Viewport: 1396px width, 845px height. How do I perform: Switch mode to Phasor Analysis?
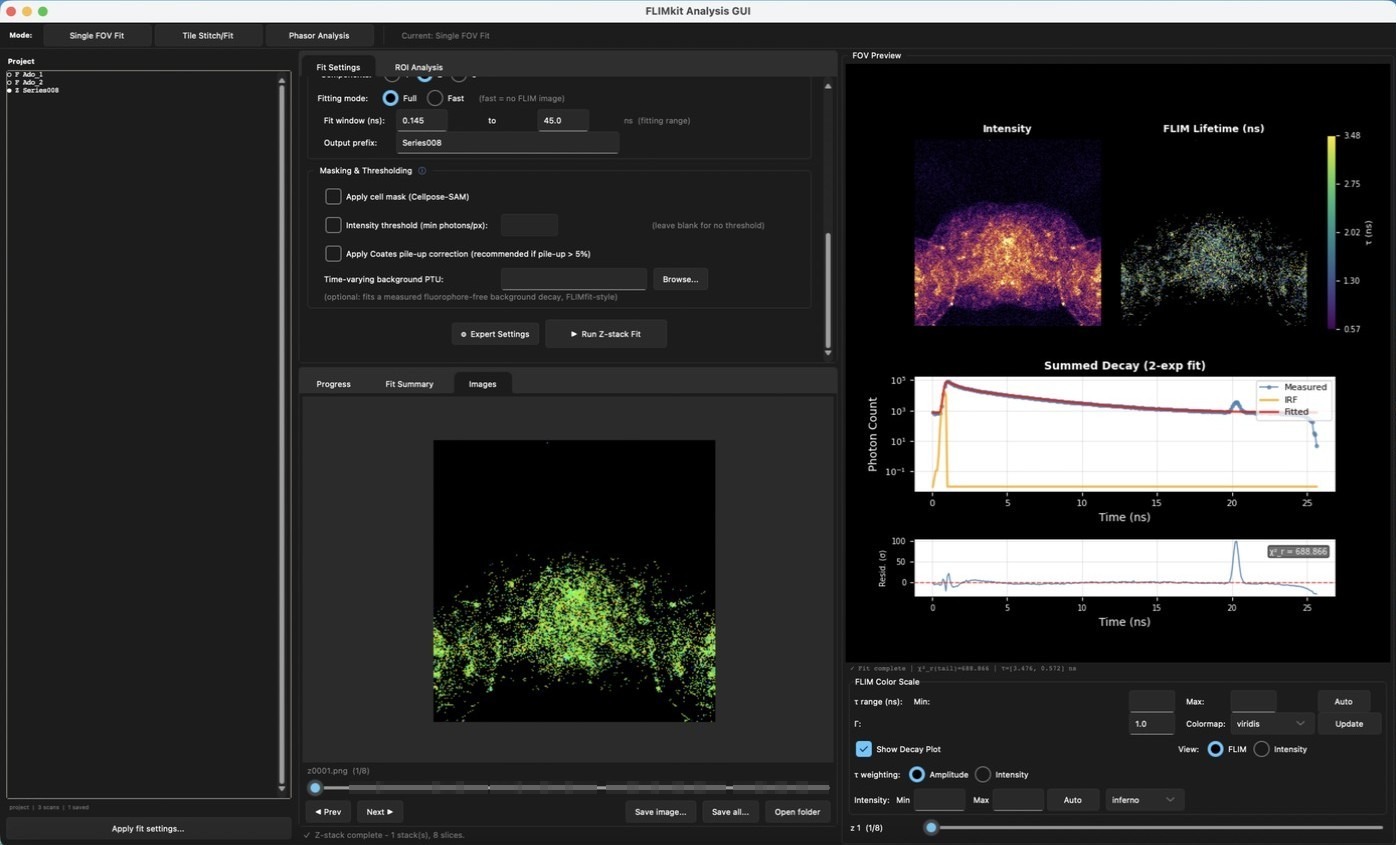(319, 35)
